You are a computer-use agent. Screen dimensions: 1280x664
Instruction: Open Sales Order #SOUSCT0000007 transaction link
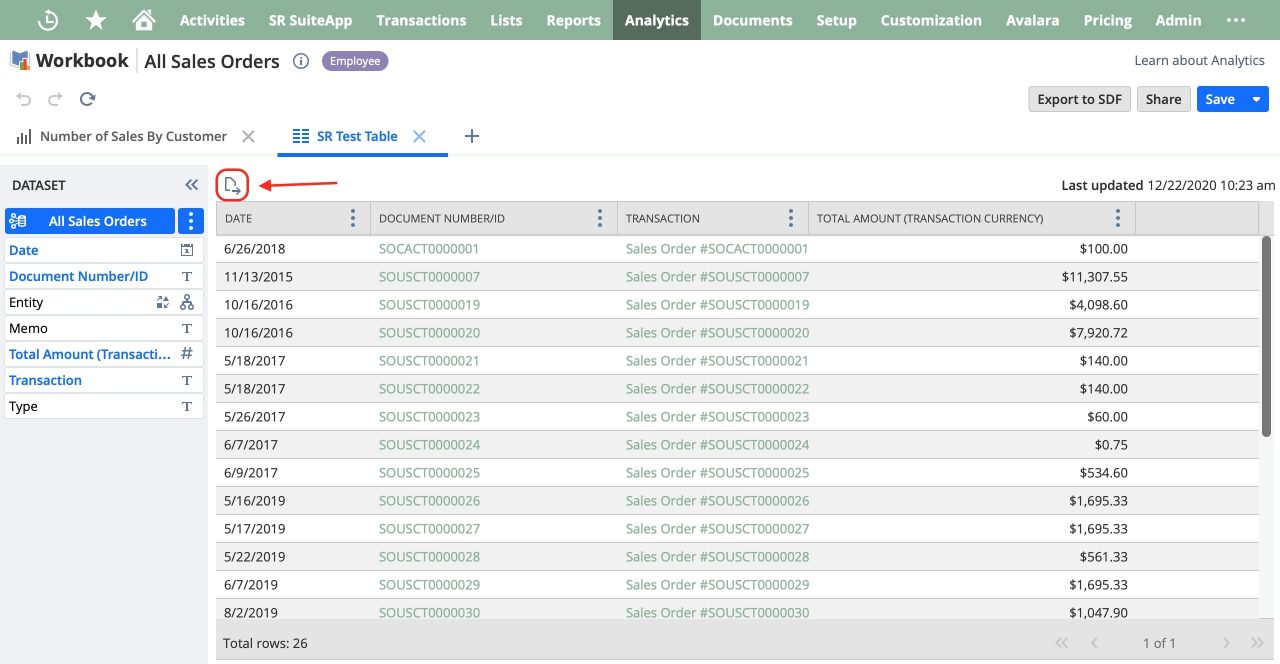coord(717,276)
